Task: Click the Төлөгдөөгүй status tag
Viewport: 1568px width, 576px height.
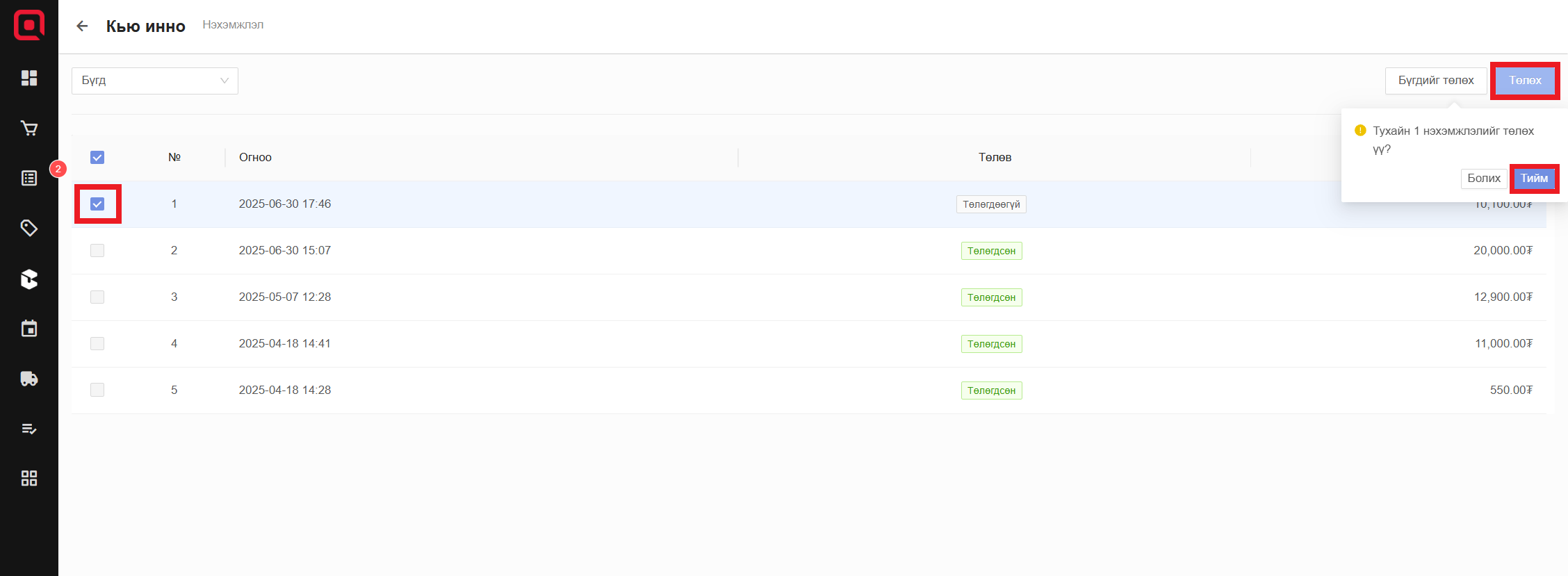Action: (x=991, y=204)
